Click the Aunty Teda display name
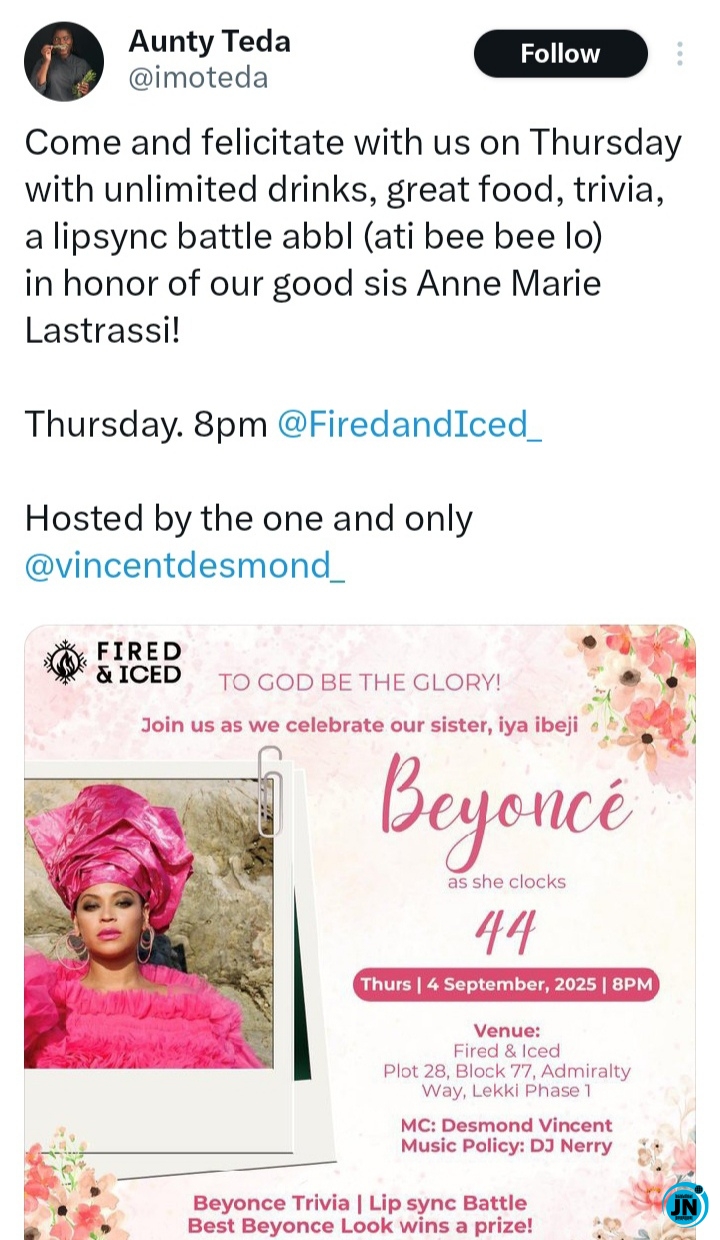720x1240 pixels. (210, 41)
